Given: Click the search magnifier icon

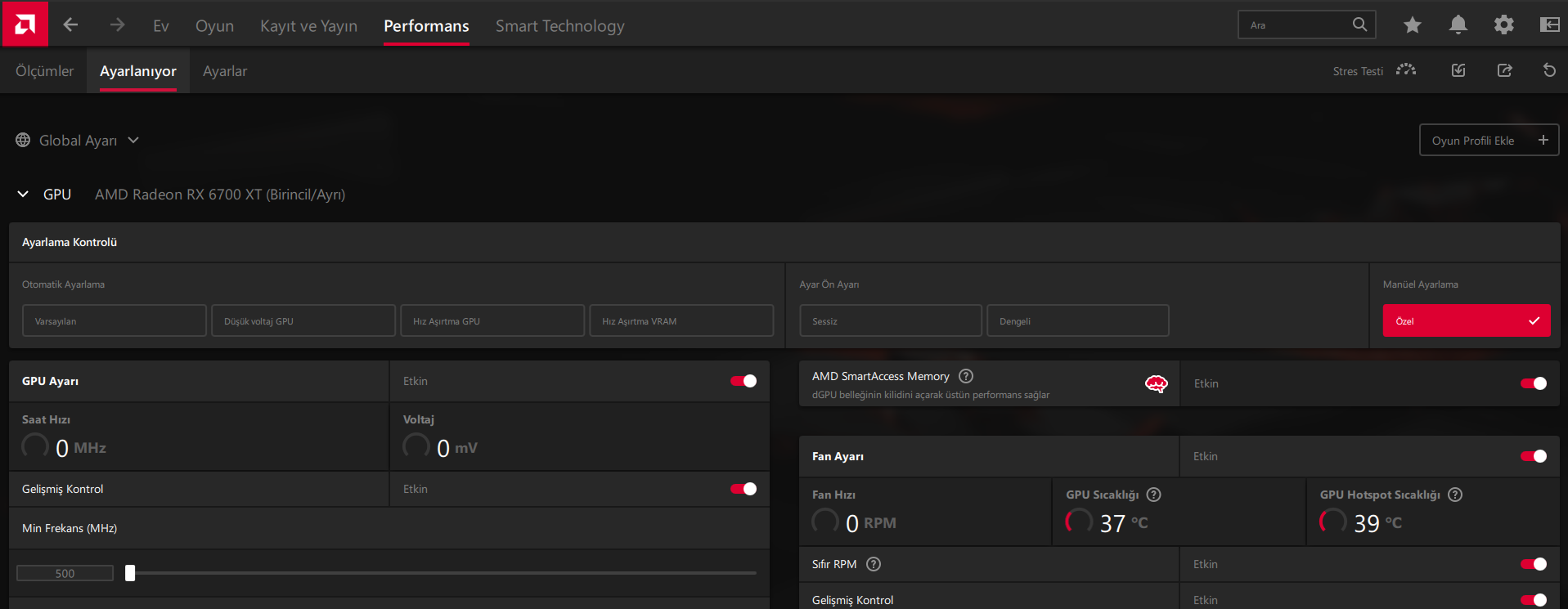Looking at the screenshot, I should click(x=1359, y=25).
